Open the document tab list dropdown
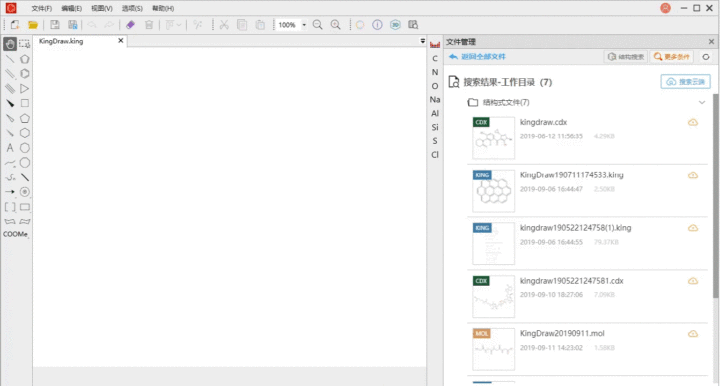 click(422, 41)
